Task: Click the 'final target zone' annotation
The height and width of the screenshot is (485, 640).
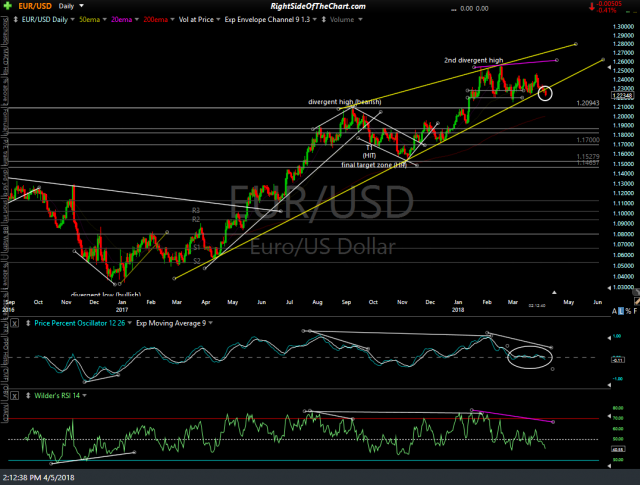Action: coord(374,165)
